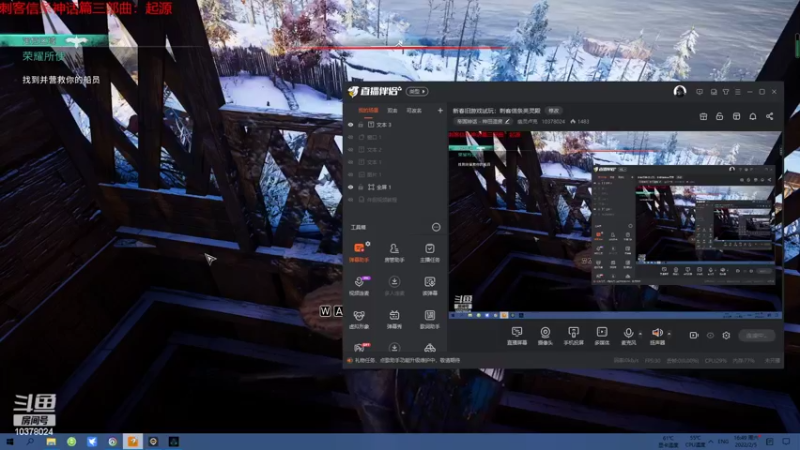
Task: Open the 歌词助手 lyrics assistant tool
Action: (430, 319)
